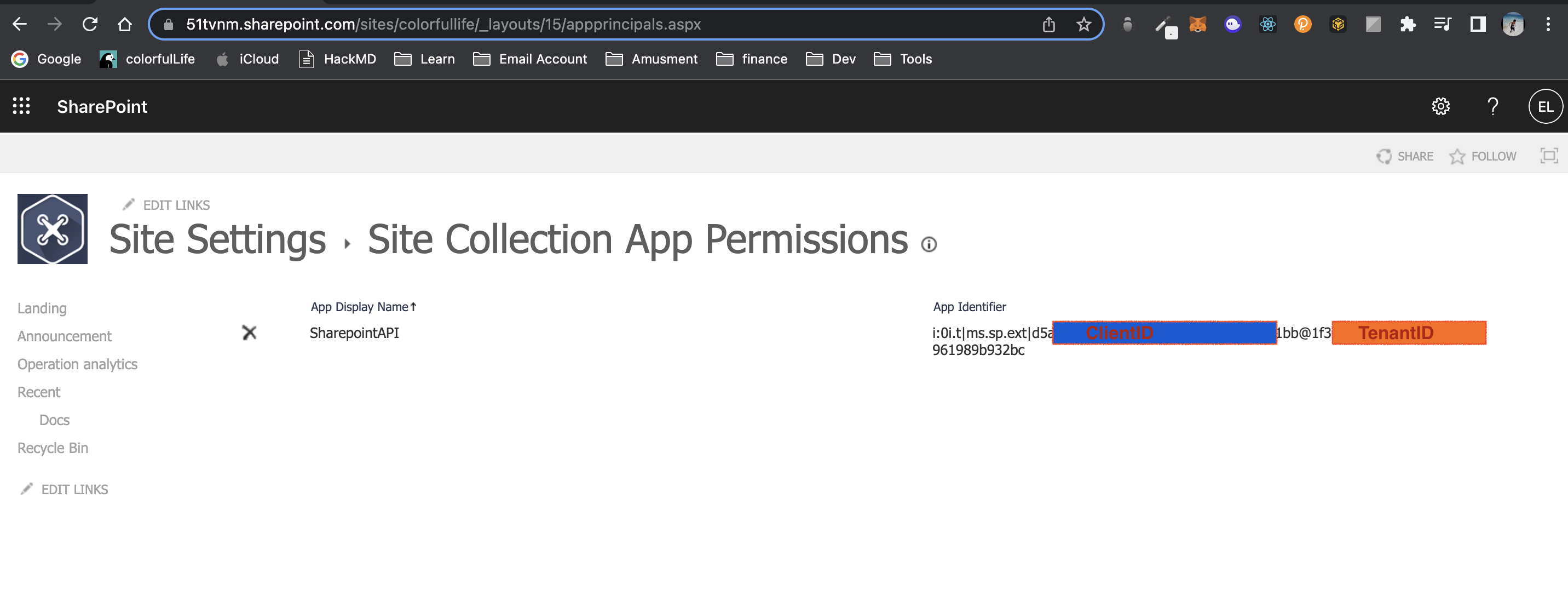Image resolution: width=1568 pixels, height=607 pixels.
Task: Open the SharePoint app launcher waffle
Action: point(21,106)
